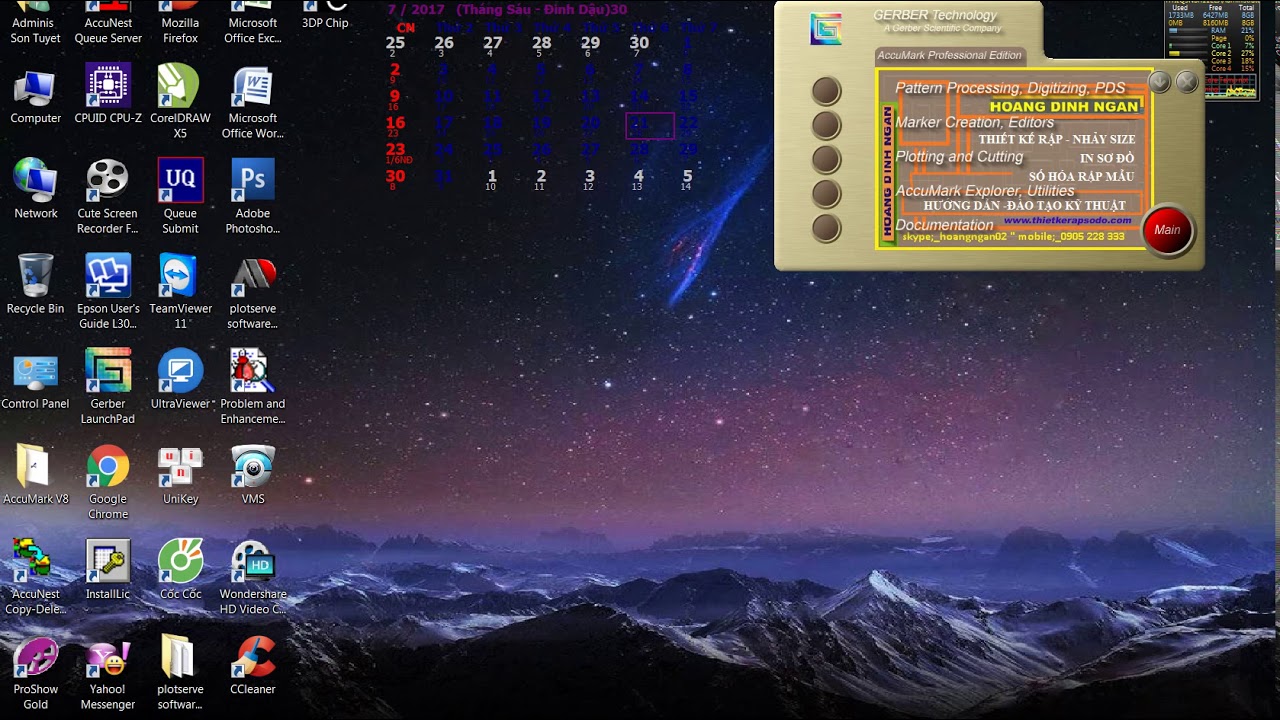
Task: Select the Gerber LaunchPad desktop shortcut
Action: 108,387
